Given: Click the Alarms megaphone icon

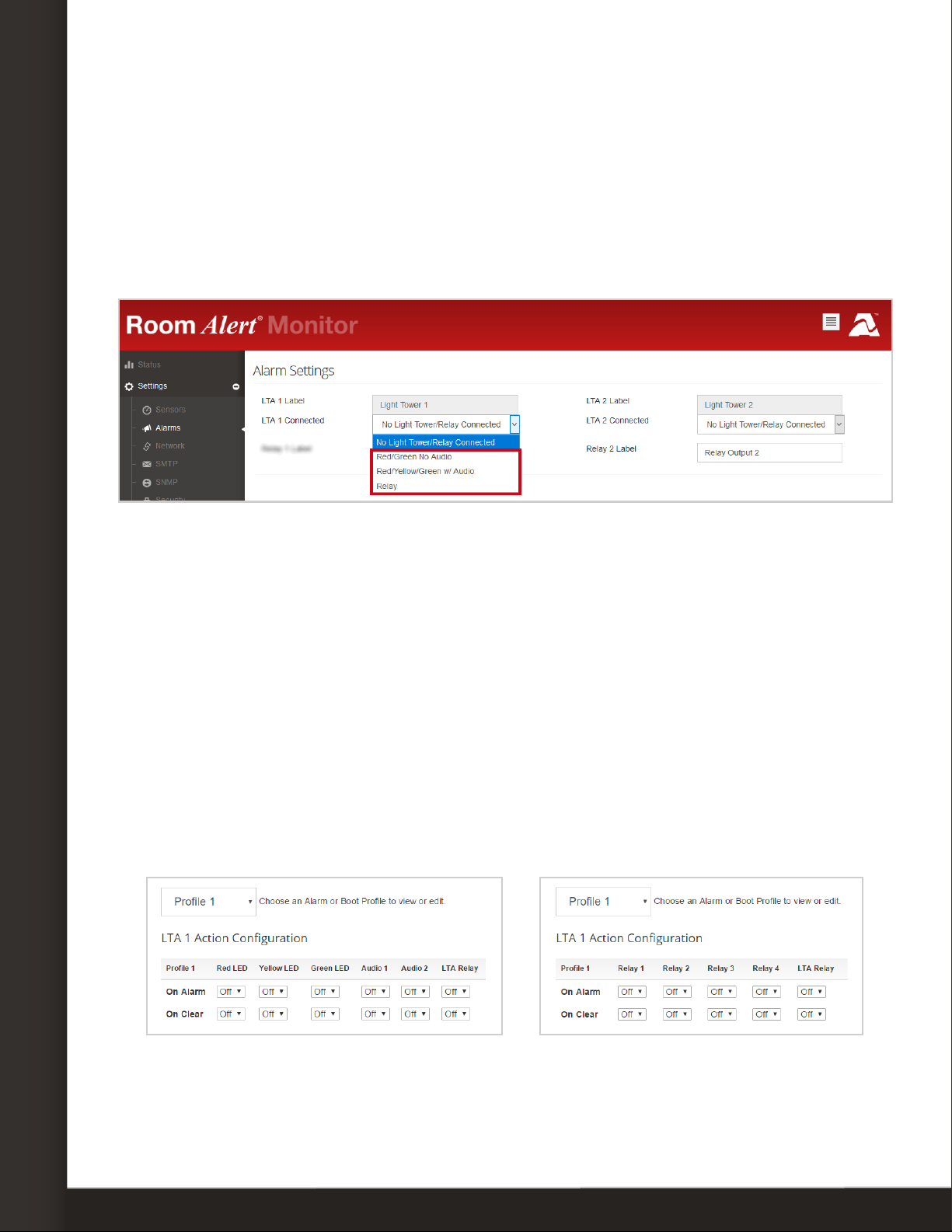Looking at the screenshot, I should pyautogui.click(x=147, y=428).
